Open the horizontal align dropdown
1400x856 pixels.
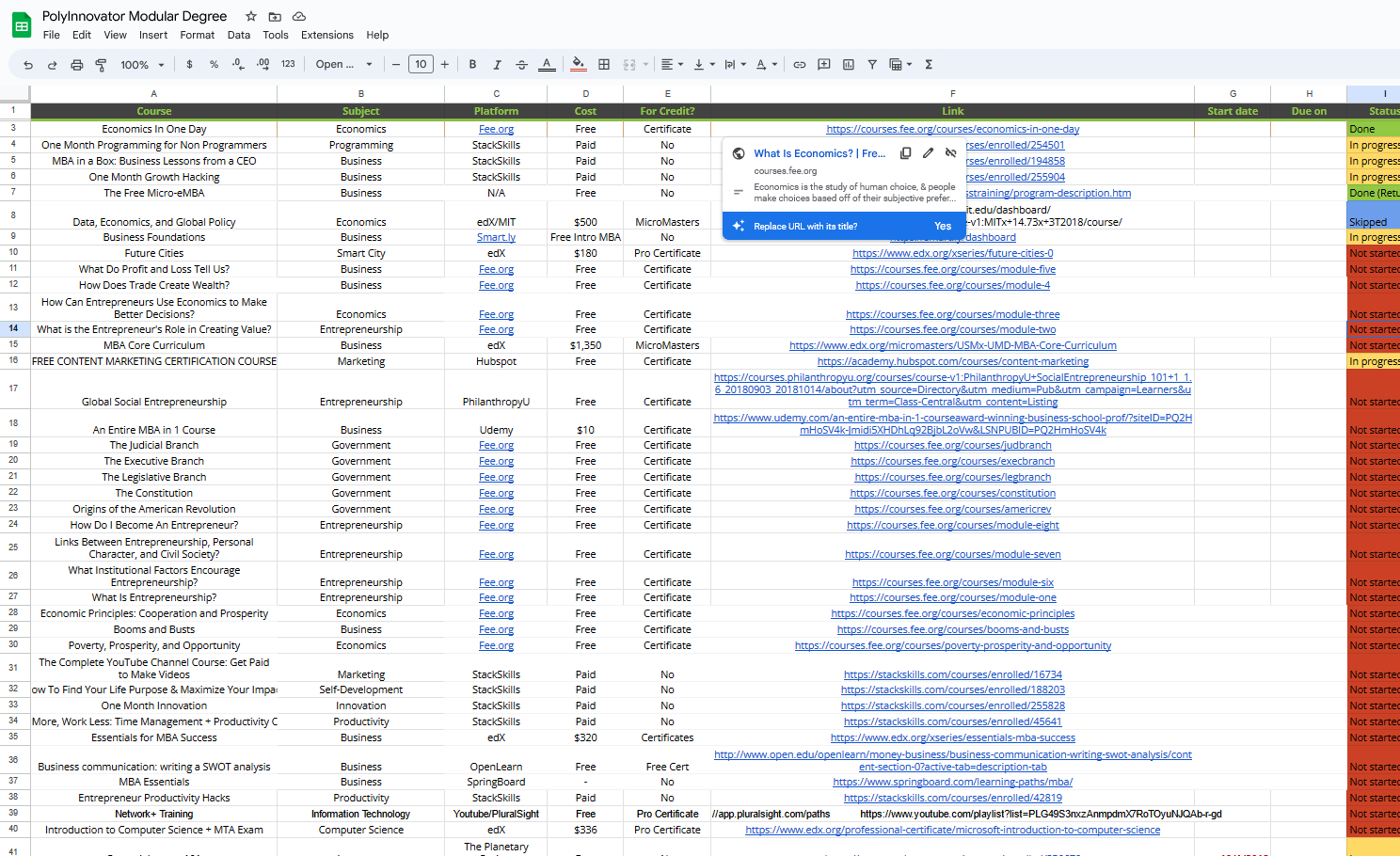[672, 65]
